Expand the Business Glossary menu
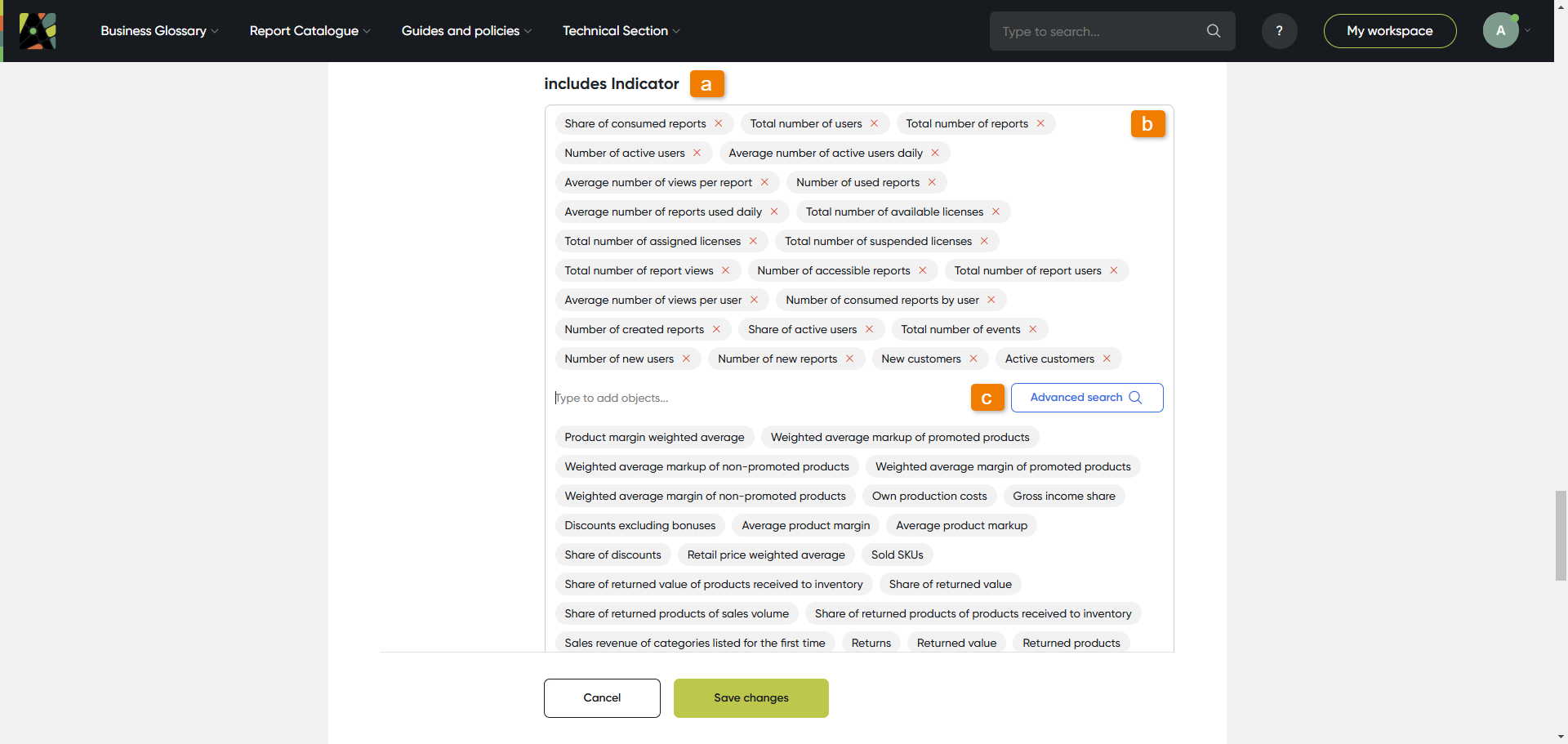Viewport: 1568px width, 744px height. [159, 31]
